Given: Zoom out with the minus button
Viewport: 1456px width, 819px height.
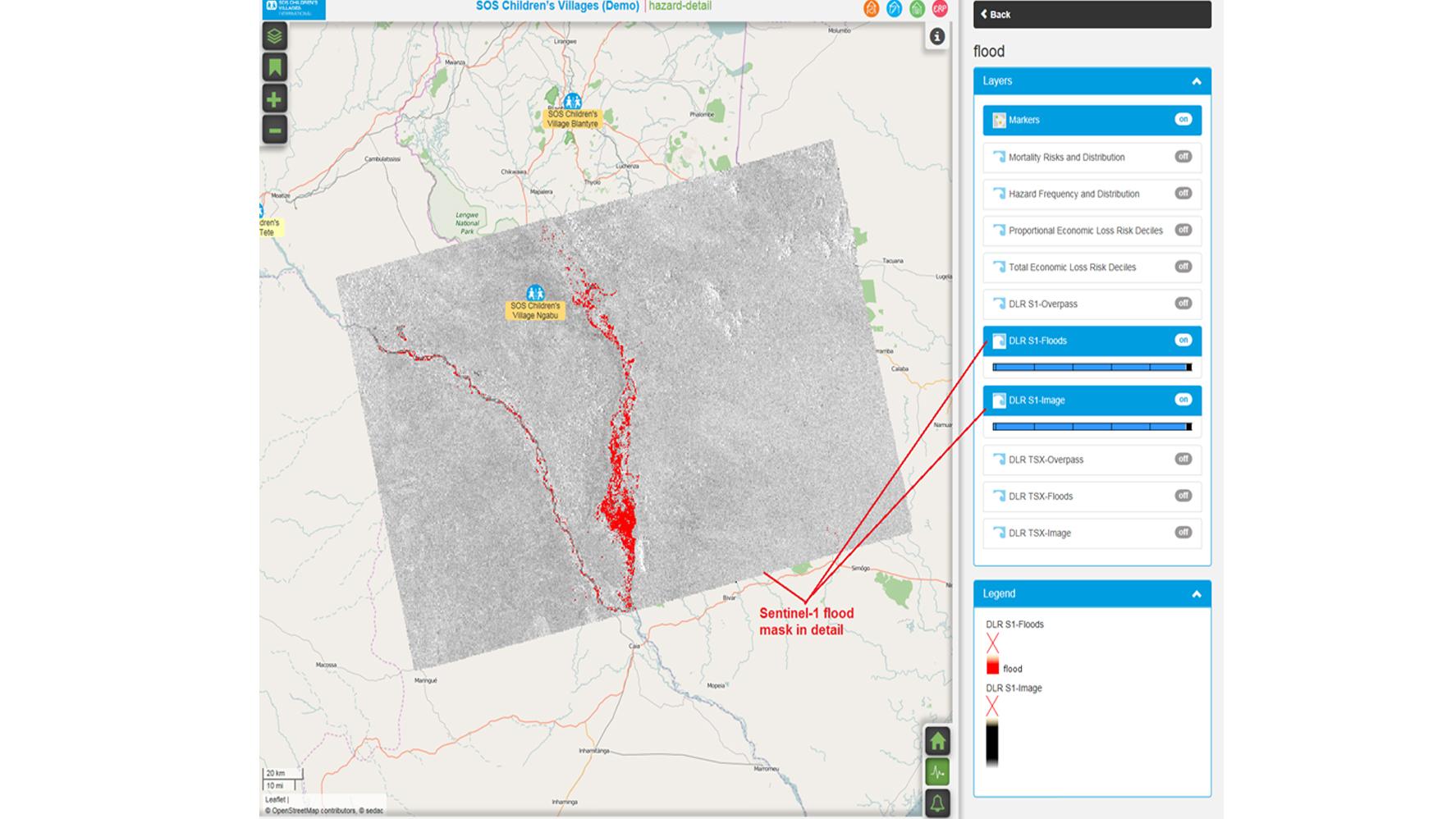Looking at the screenshot, I should click(274, 130).
